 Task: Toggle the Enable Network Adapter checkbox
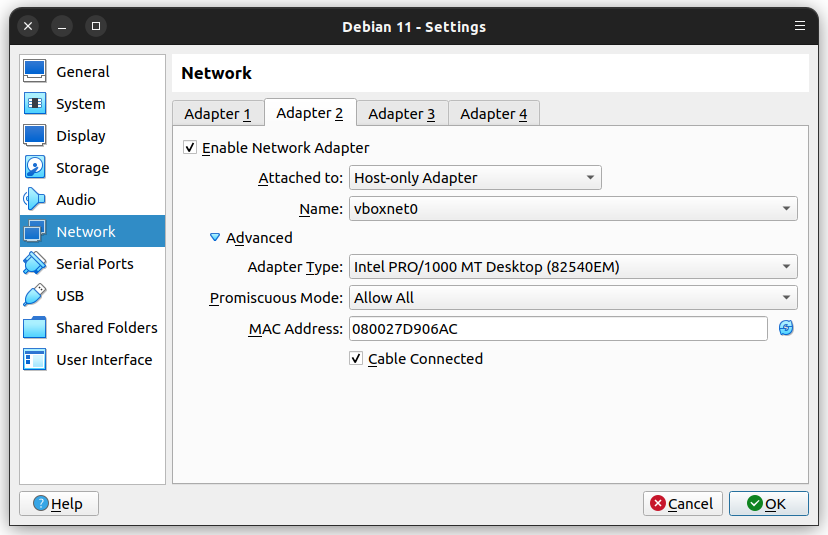[x=190, y=147]
